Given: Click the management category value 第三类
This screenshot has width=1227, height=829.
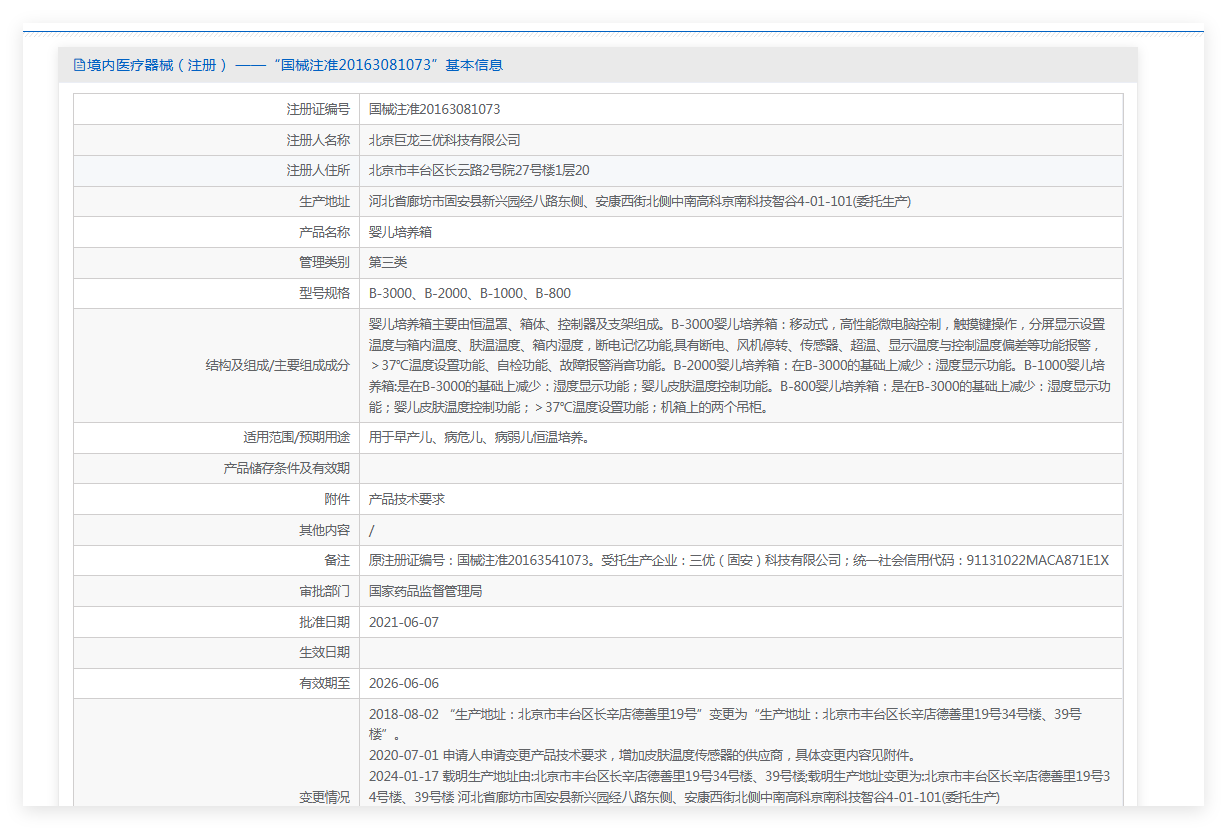Looking at the screenshot, I should [388, 262].
